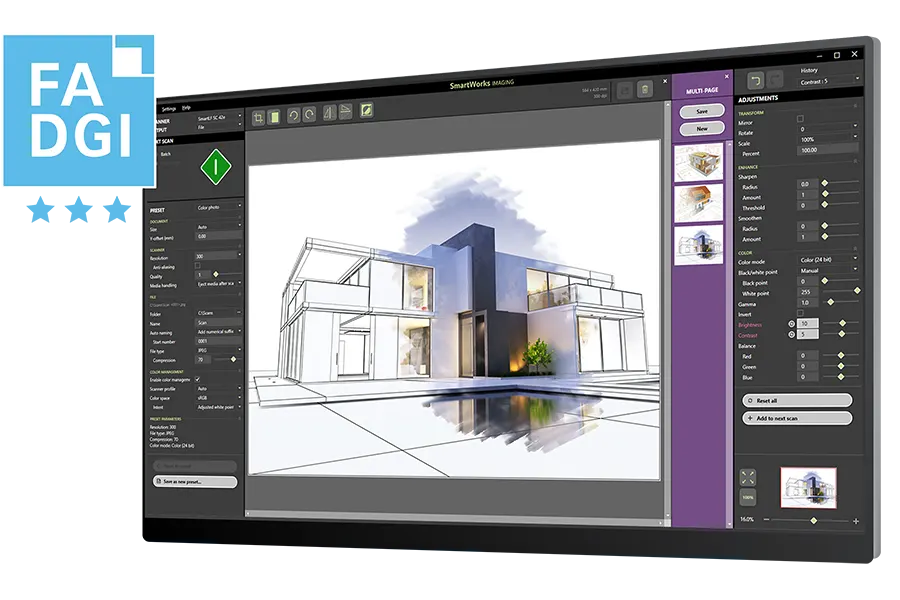Uncheck Enable color management
Screen dimensions: 900x600
(197, 379)
